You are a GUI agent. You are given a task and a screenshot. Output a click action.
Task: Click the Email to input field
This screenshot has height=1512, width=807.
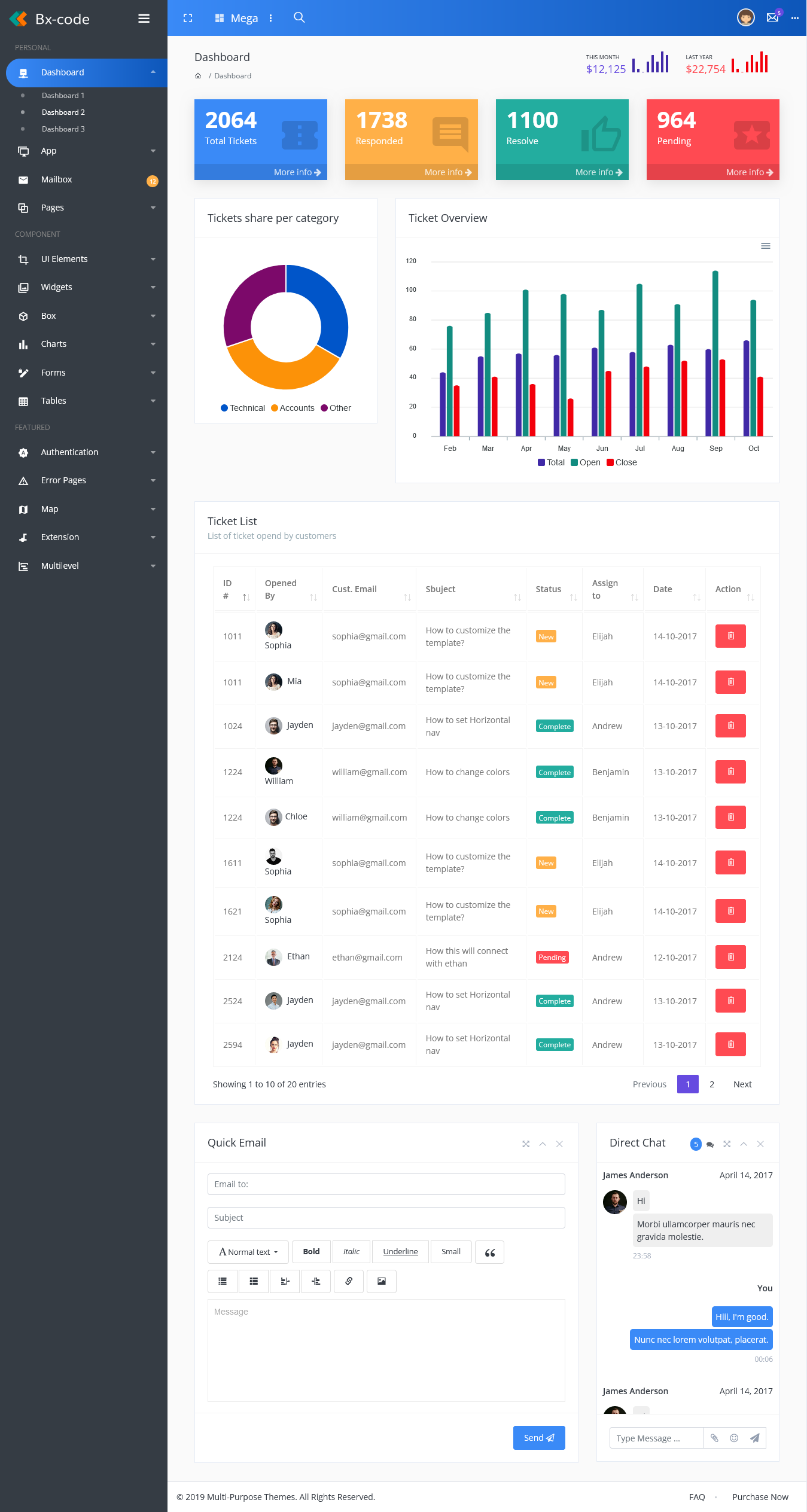386,1184
